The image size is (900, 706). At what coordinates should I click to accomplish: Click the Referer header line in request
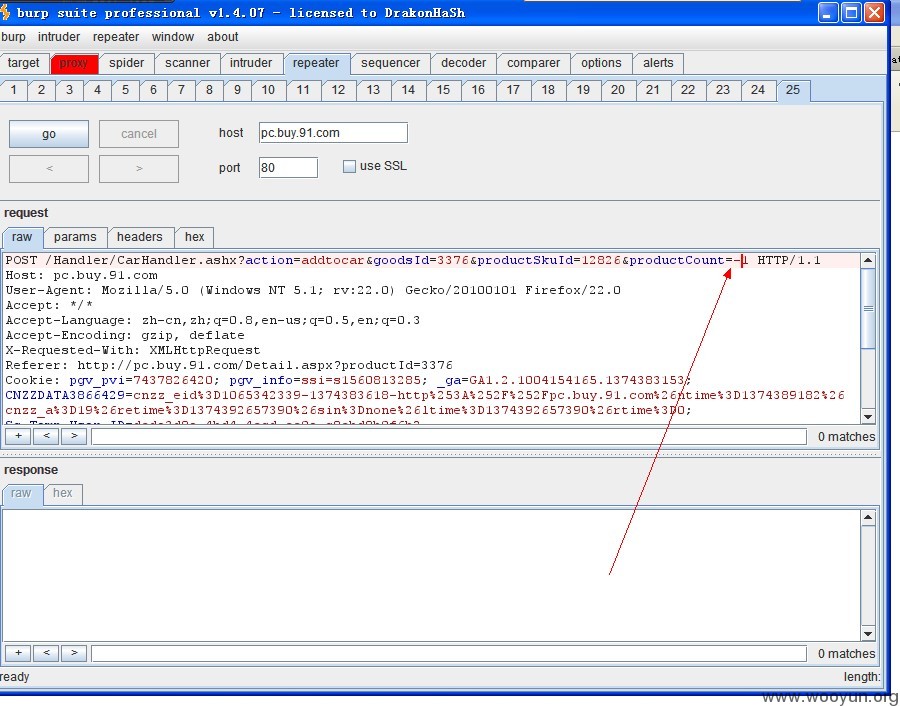tap(229, 365)
